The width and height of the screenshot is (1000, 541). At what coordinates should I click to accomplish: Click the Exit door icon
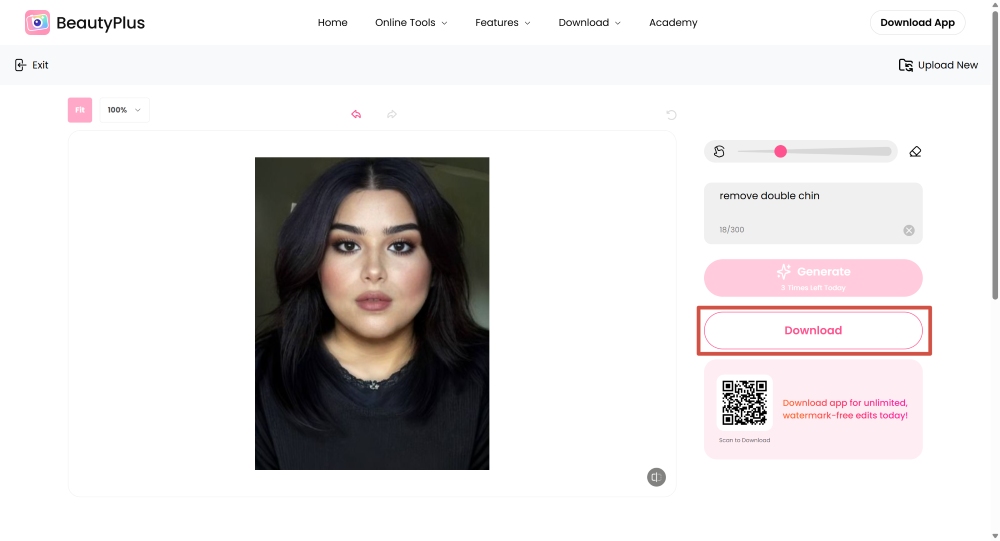coord(20,65)
